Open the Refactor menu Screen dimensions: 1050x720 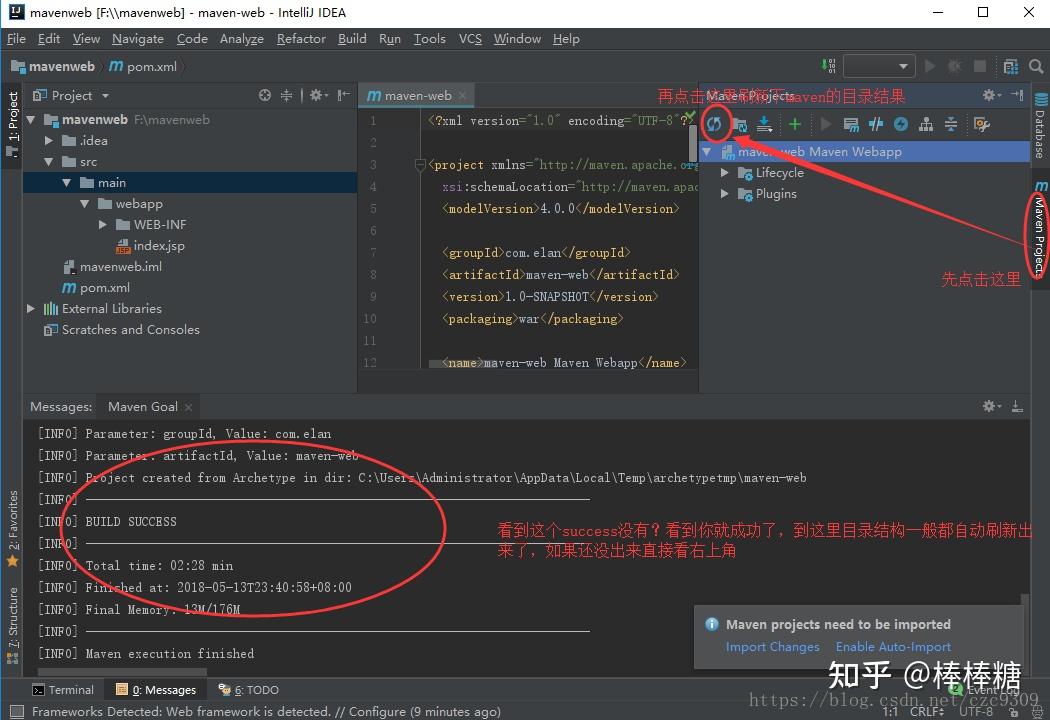coord(301,38)
